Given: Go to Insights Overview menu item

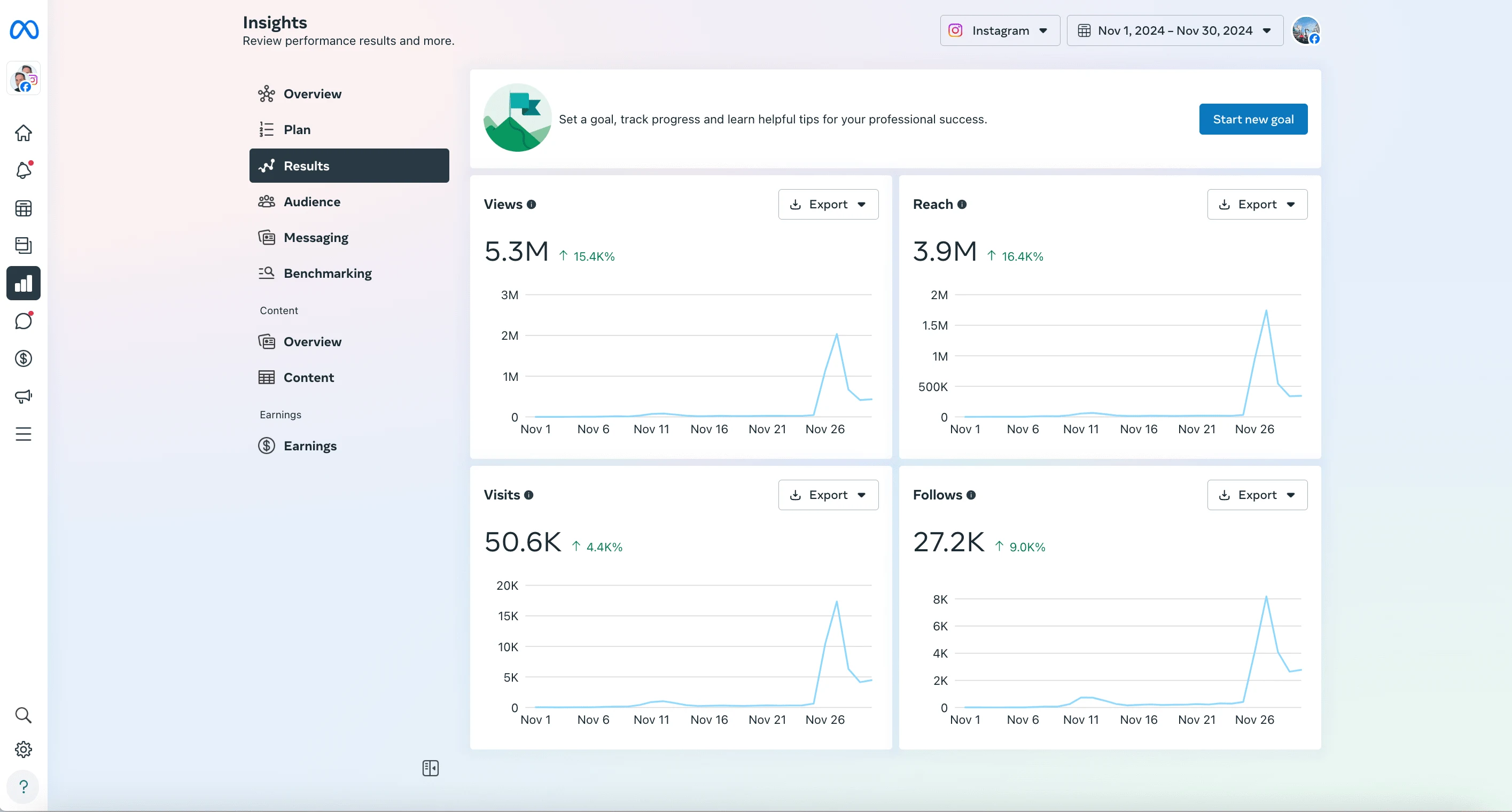Looking at the screenshot, I should tap(349, 94).
